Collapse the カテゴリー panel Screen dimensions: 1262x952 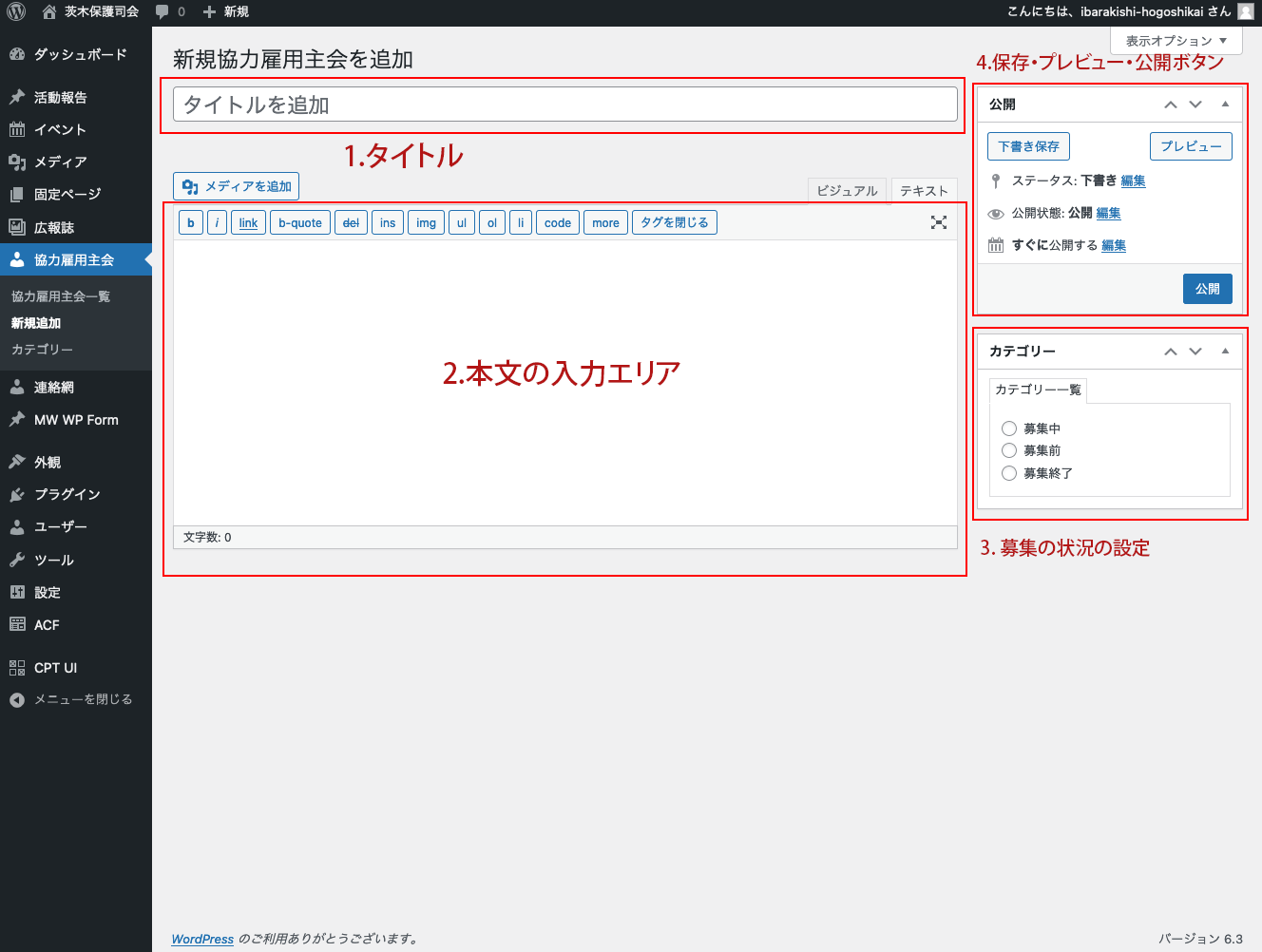coord(1224,351)
